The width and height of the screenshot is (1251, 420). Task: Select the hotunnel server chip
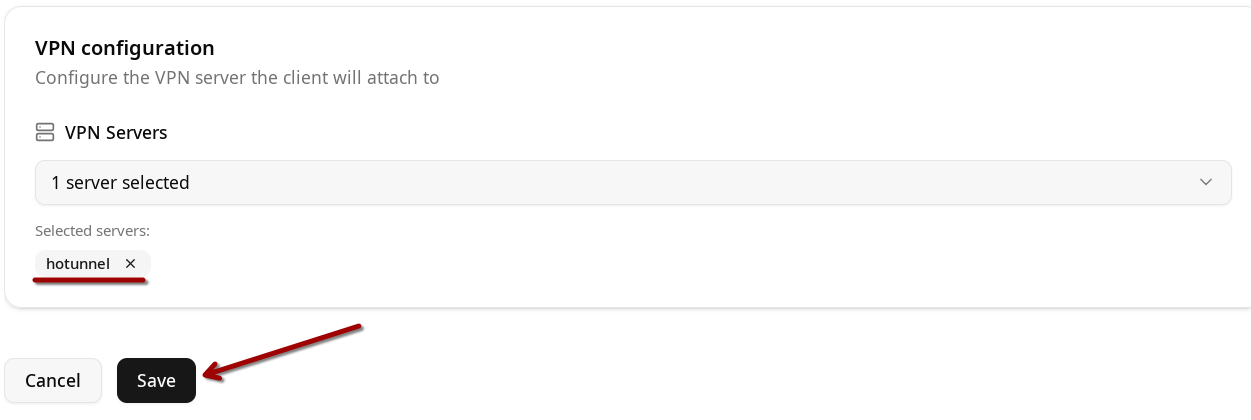[x=80, y=264]
